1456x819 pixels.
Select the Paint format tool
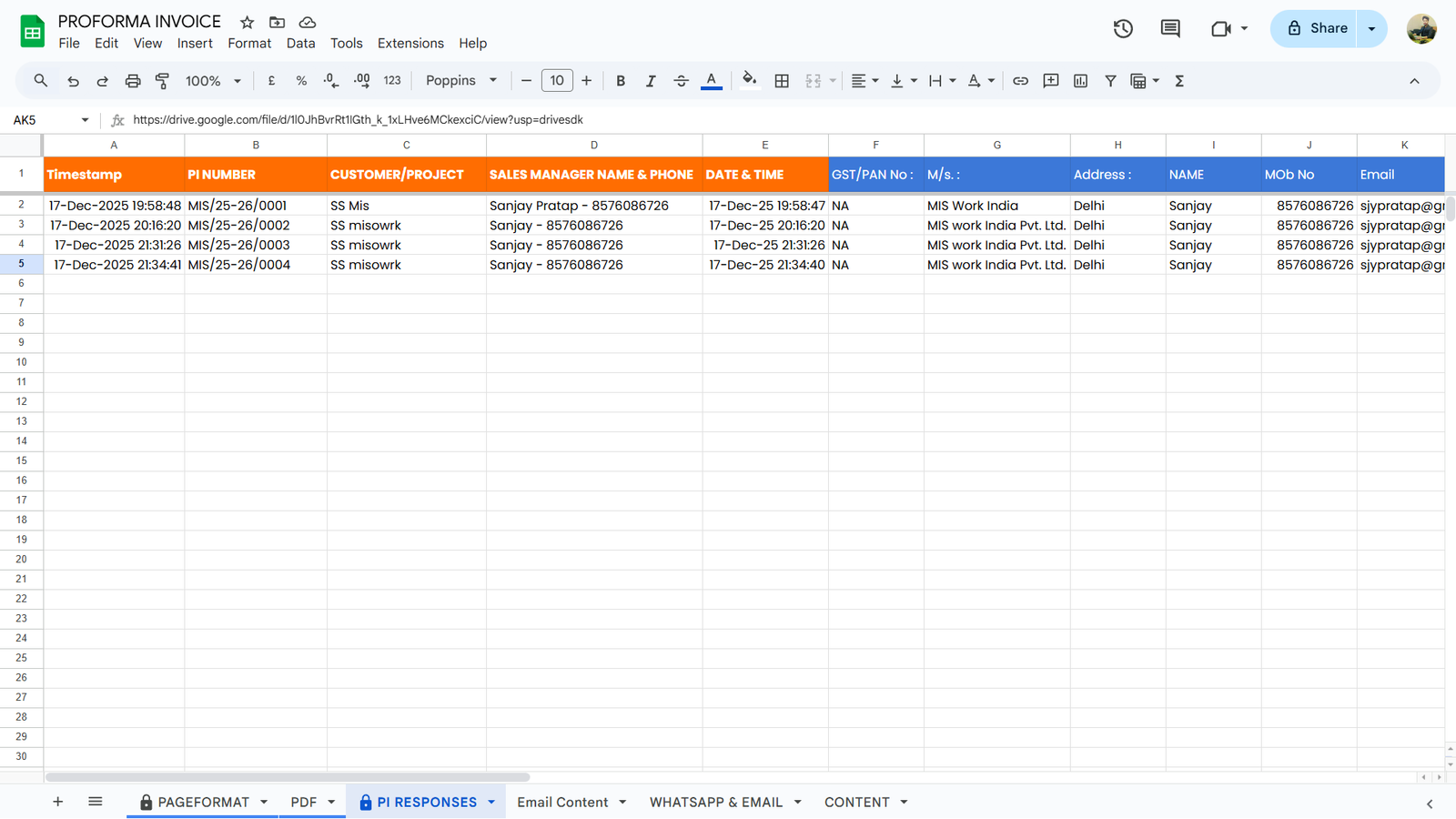click(162, 81)
